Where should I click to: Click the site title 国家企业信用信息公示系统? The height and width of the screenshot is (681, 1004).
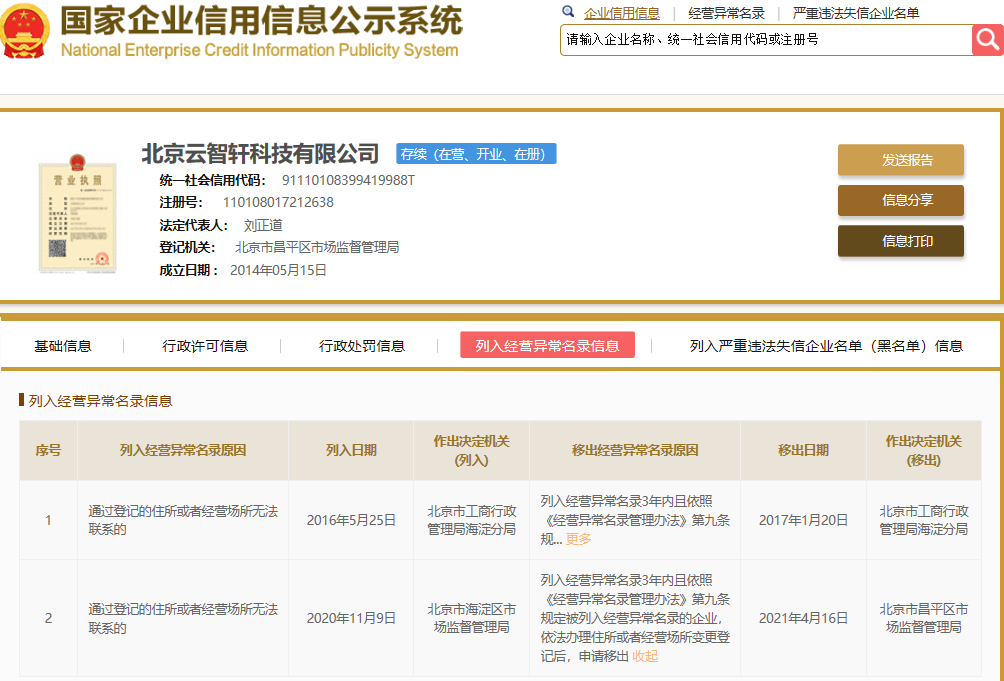[262, 20]
